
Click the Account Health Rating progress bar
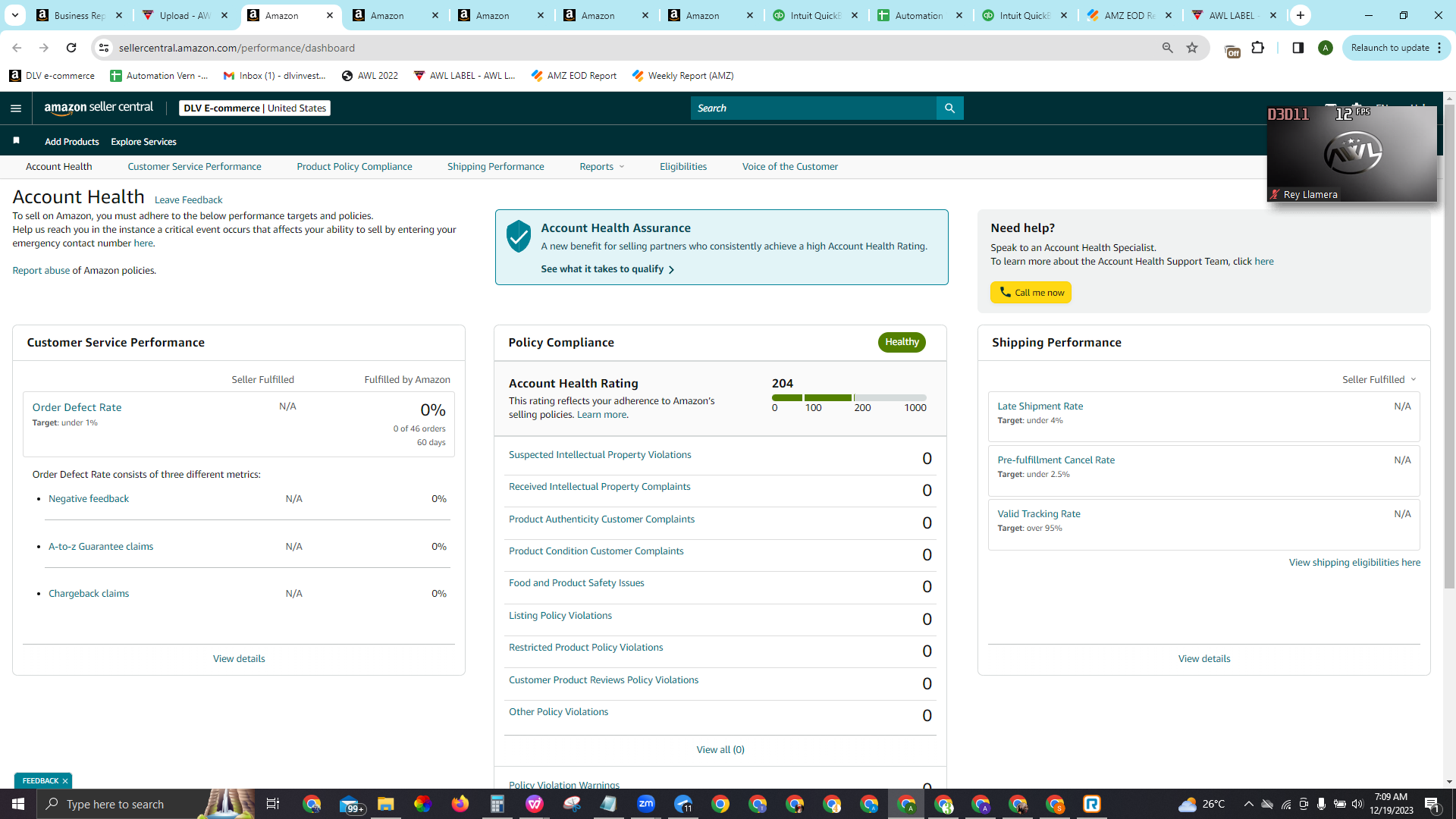click(849, 397)
